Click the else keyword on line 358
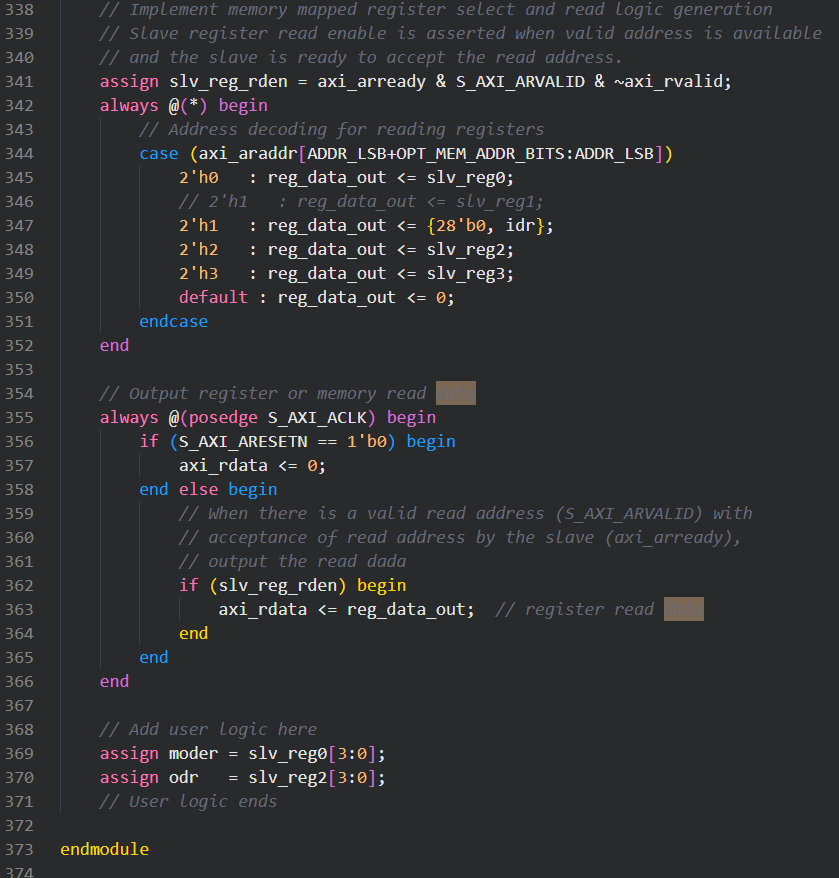Image resolution: width=839 pixels, height=878 pixels. coord(198,489)
